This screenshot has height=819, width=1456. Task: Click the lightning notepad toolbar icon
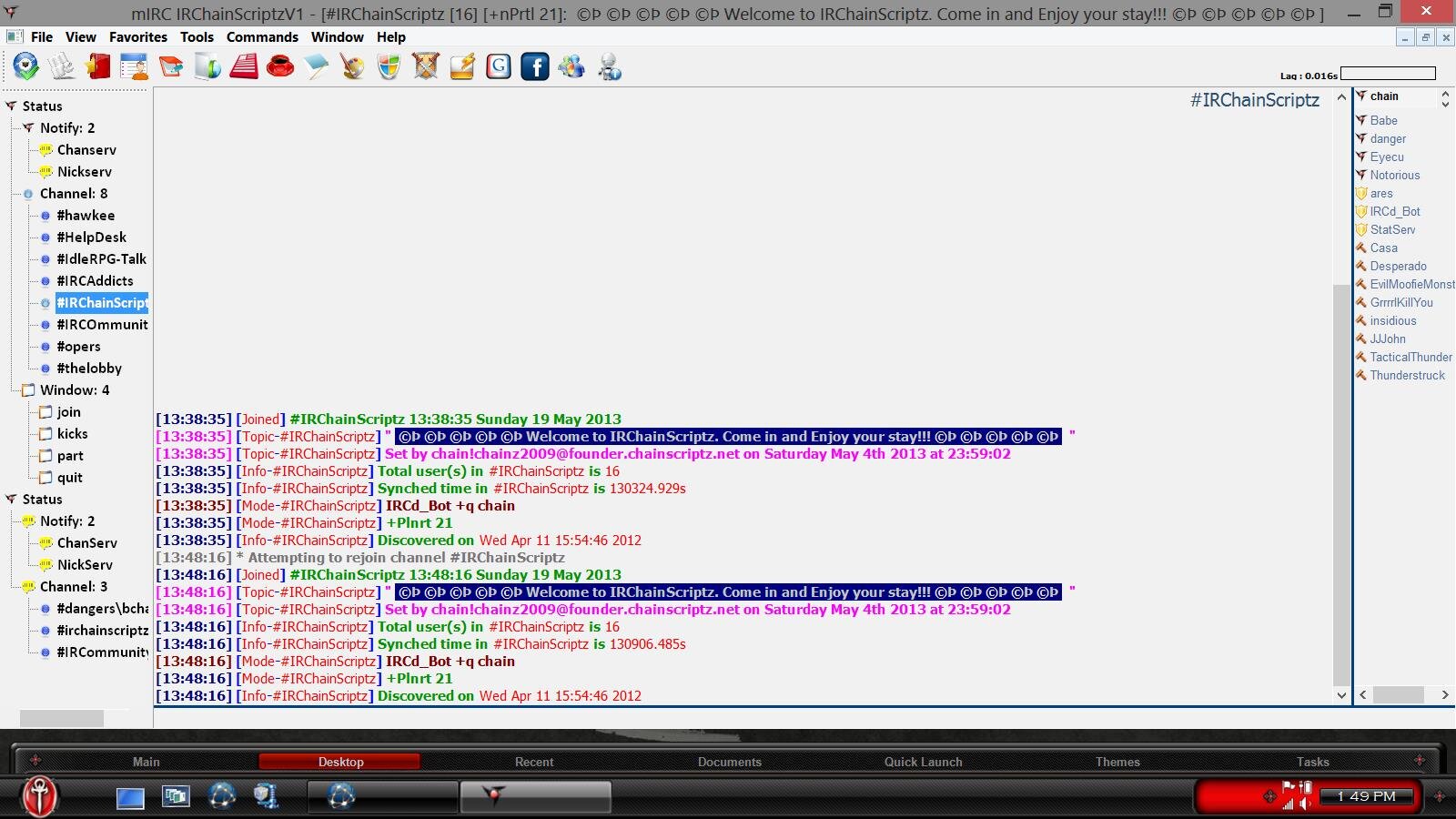point(461,66)
